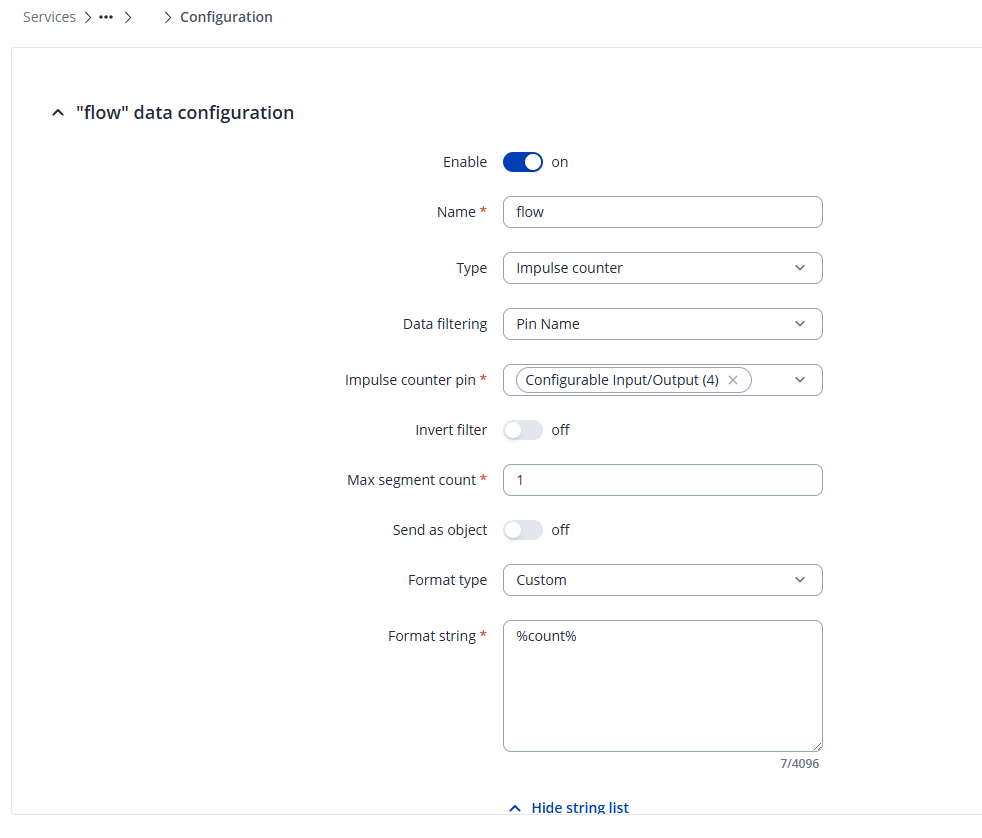
Task: Click the Max segment count field
Action: click(x=662, y=480)
